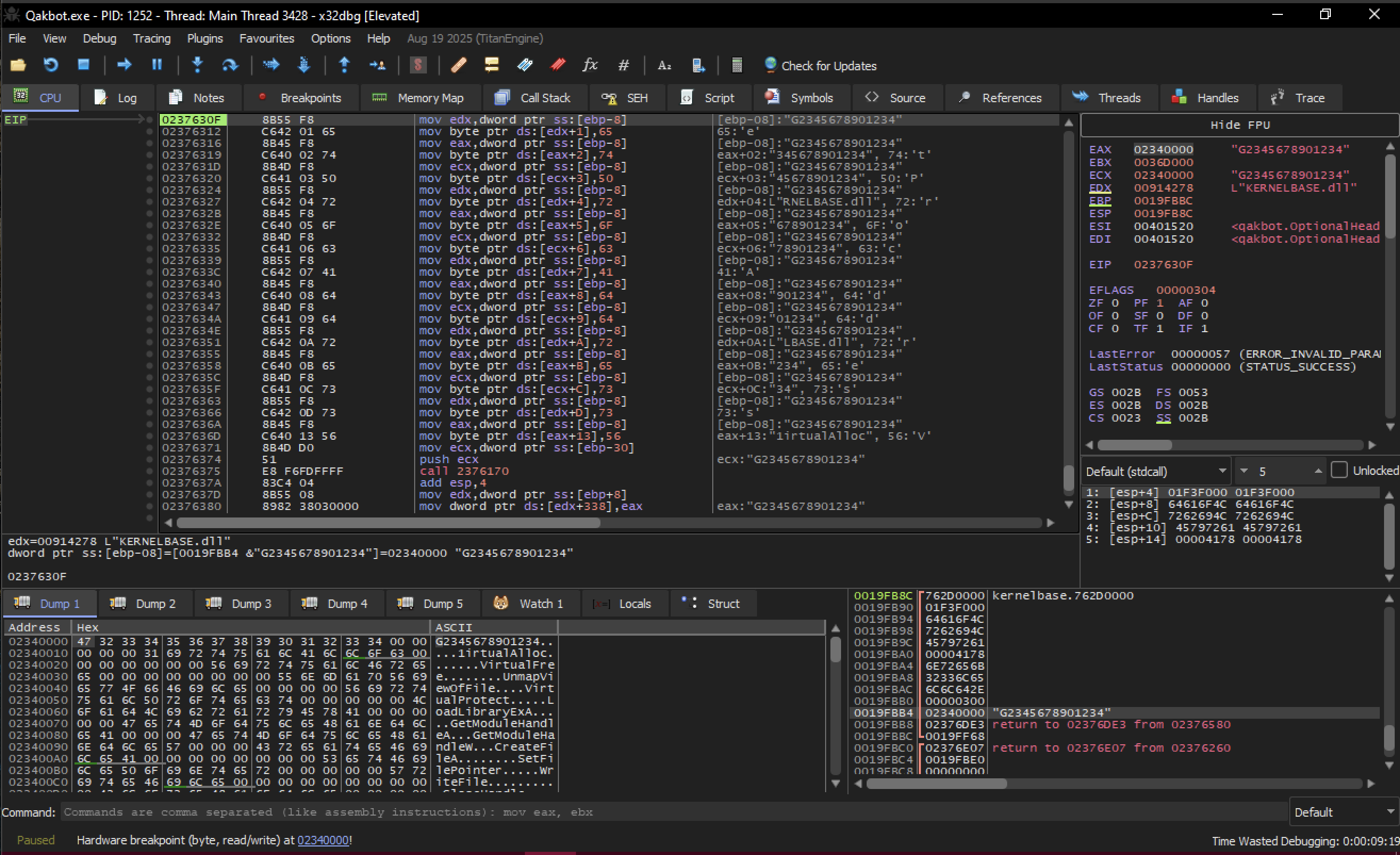1400x855 pixels.
Task: Open Scylla via the red S icon
Action: [418, 65]
